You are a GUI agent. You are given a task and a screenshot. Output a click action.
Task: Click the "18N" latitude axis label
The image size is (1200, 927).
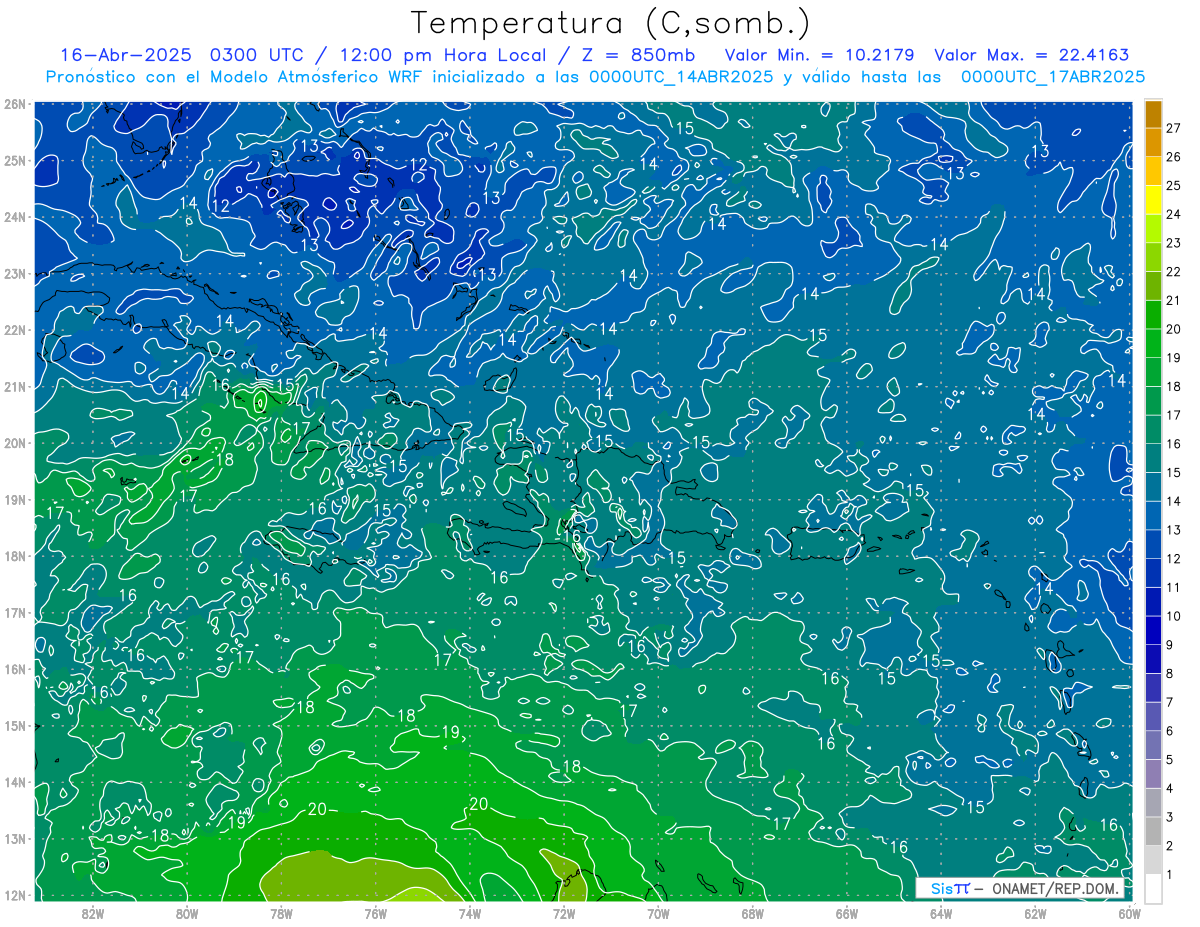tap(14, 556)
